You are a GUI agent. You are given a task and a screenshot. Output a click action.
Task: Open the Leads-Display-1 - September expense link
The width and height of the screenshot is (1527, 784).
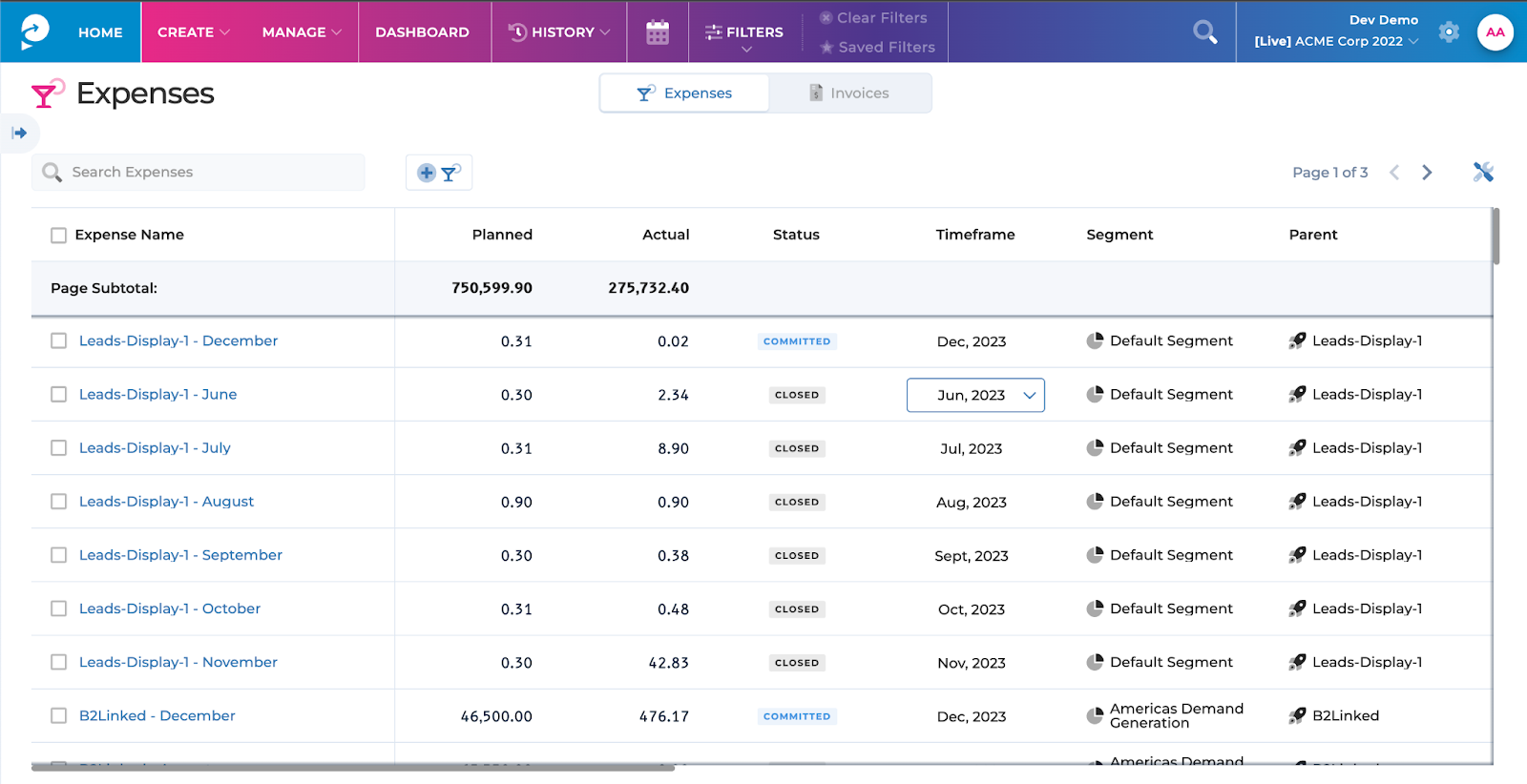pyautogui.click(x=180, y=555)
